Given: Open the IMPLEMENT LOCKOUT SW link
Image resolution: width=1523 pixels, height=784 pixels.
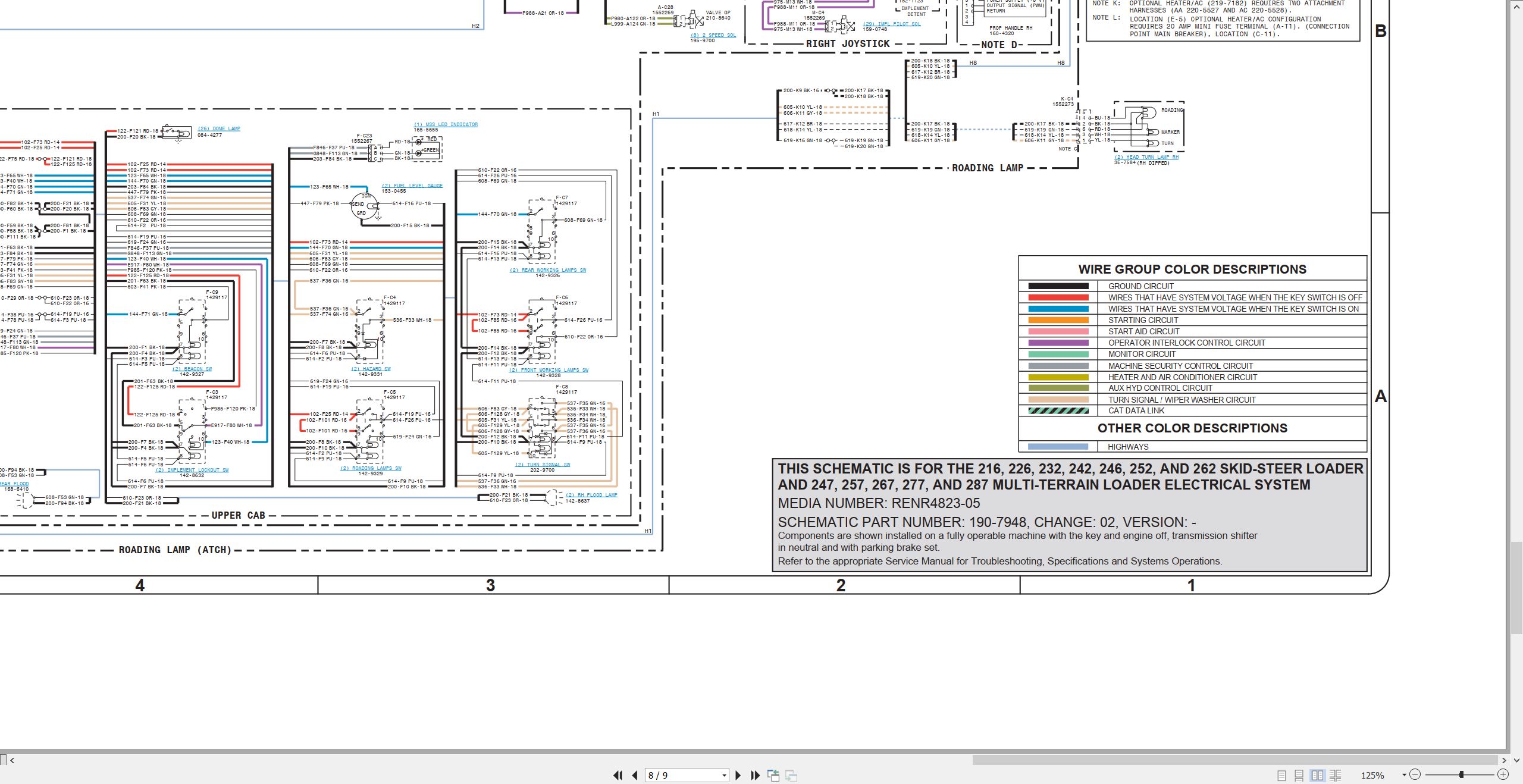Looking at the screenshot, I should 192,470.
